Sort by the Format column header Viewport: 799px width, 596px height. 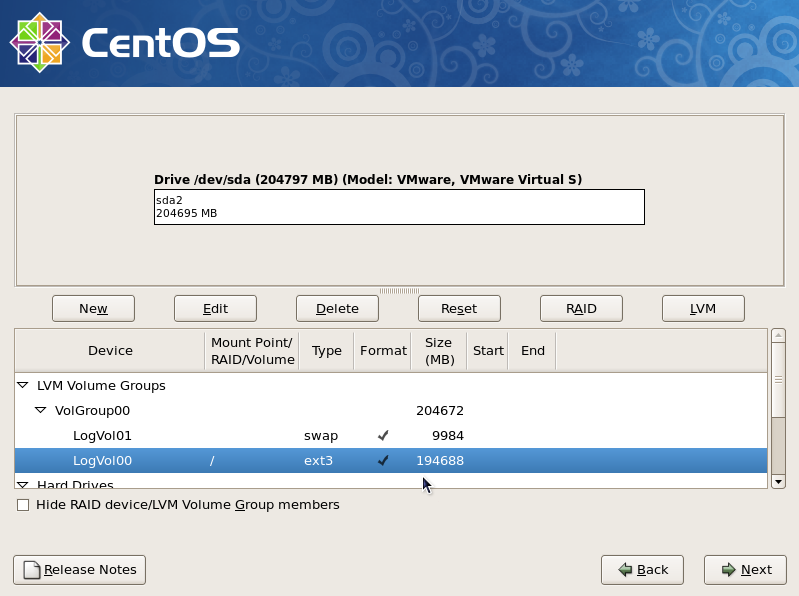[x=383, y=351]
